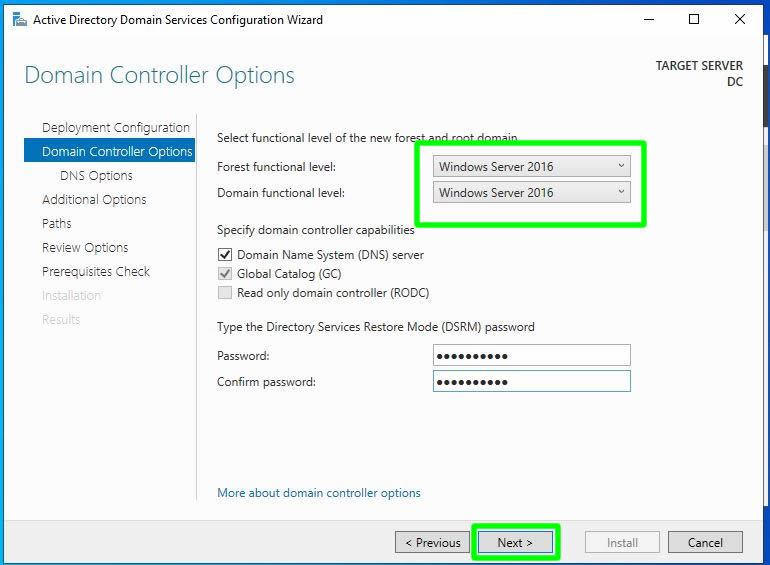Click the wizard app icon in title bar
Viewport: 770px width, 565px height.
(19, 19)
